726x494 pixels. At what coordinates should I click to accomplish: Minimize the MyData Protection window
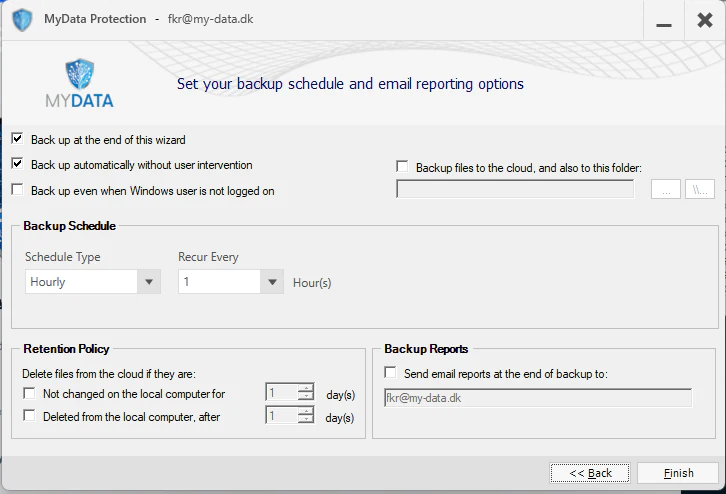pyautogui.click(x=663, y=22)
